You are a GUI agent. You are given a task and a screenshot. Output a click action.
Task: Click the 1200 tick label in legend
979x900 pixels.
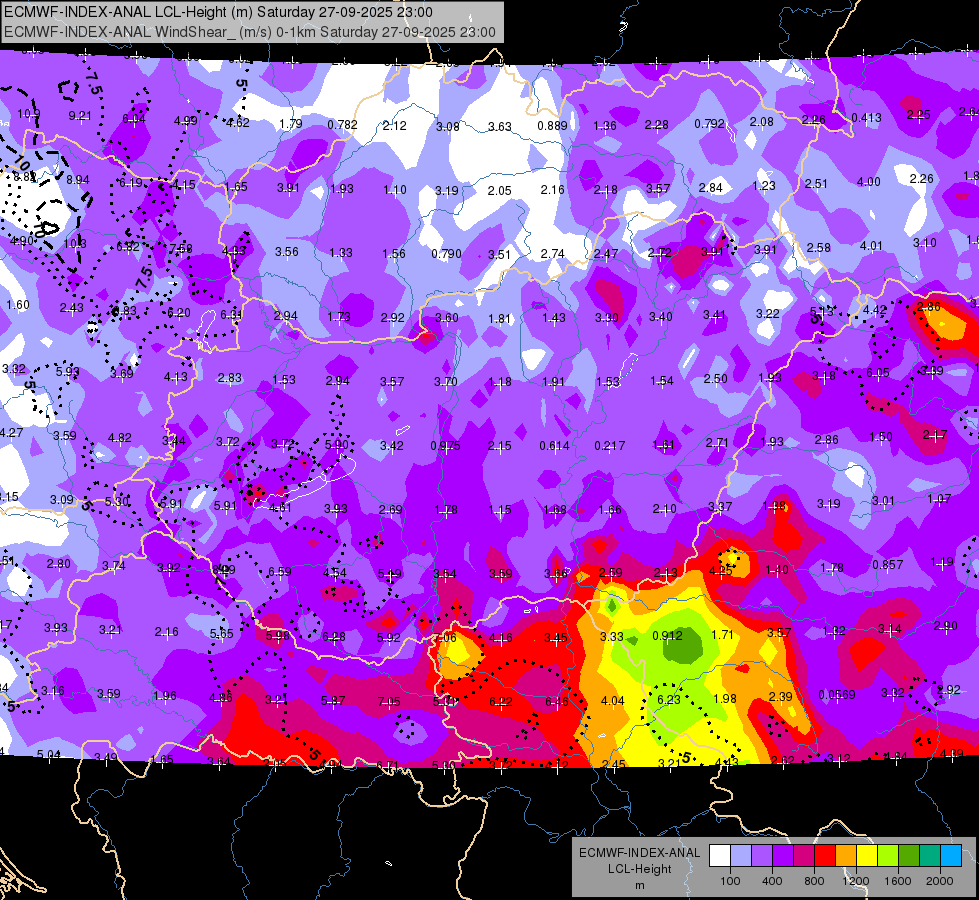pos(856,881)
